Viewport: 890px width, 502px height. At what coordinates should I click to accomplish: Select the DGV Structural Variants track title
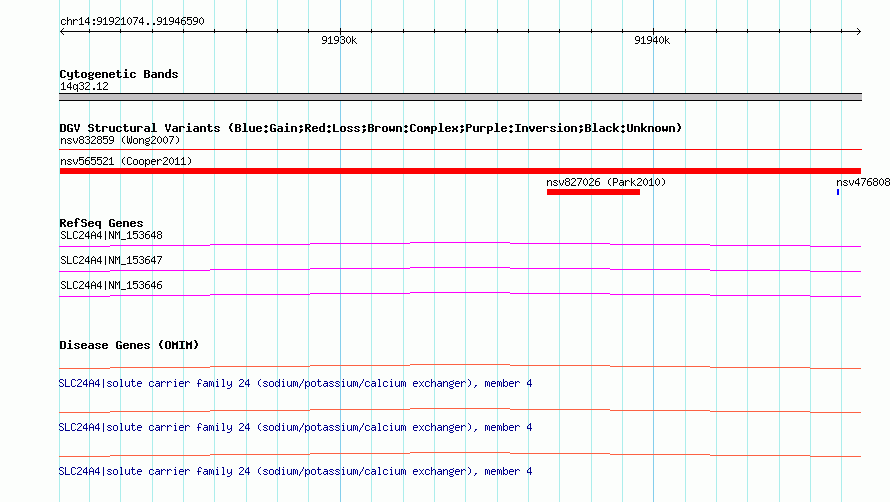[x=371, y=128]
